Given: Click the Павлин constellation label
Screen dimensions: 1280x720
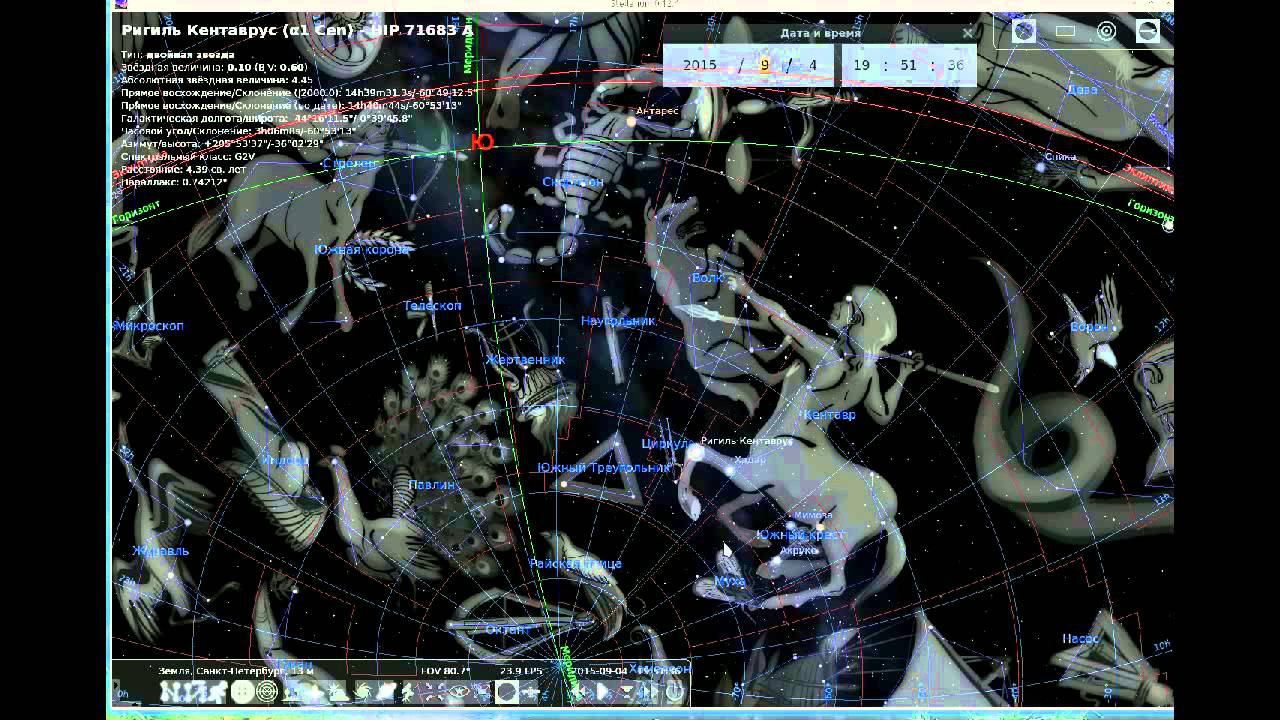Looking at the screenshot, I should click(432, 485).
